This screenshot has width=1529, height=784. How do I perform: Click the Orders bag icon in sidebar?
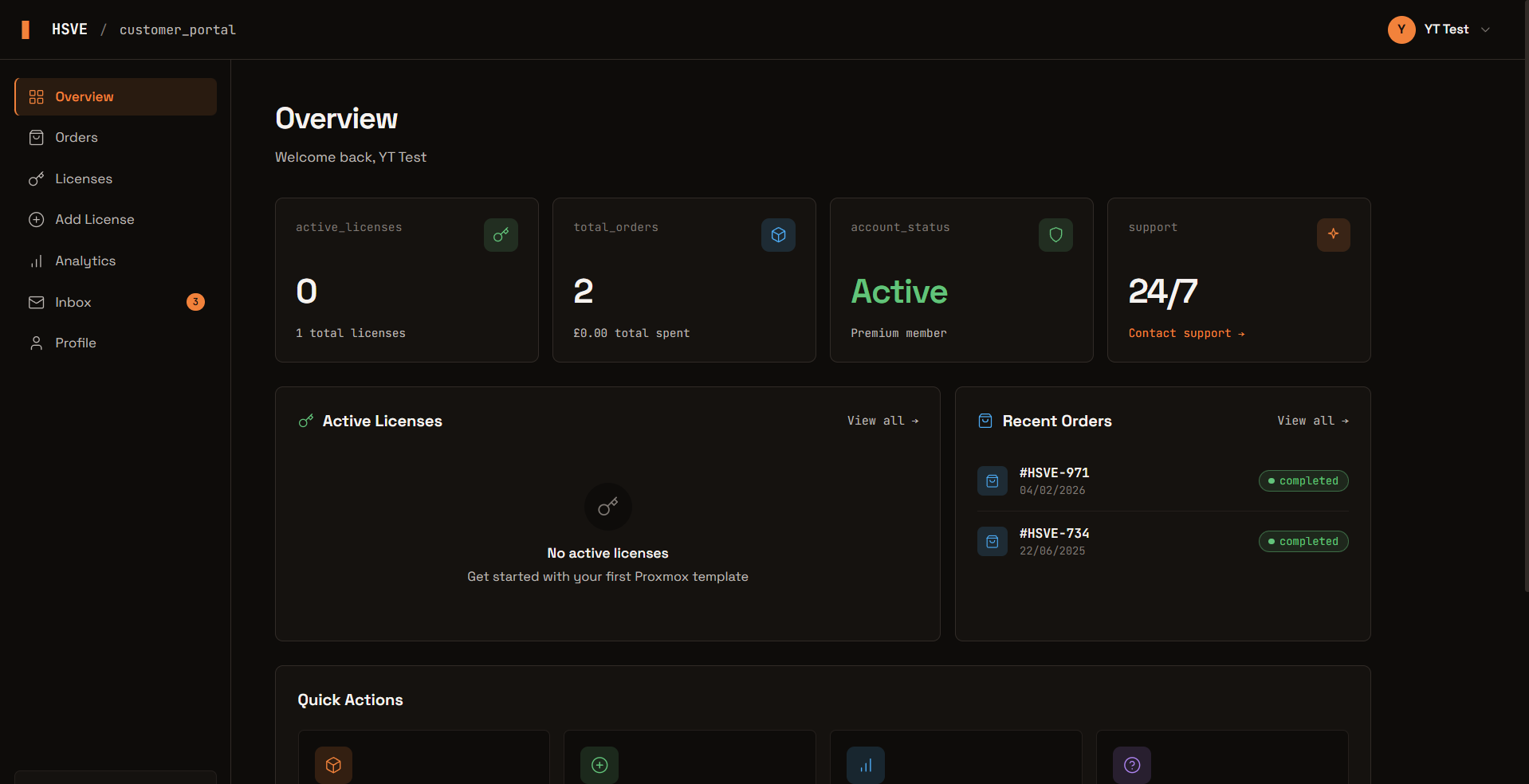click(37, 138)
